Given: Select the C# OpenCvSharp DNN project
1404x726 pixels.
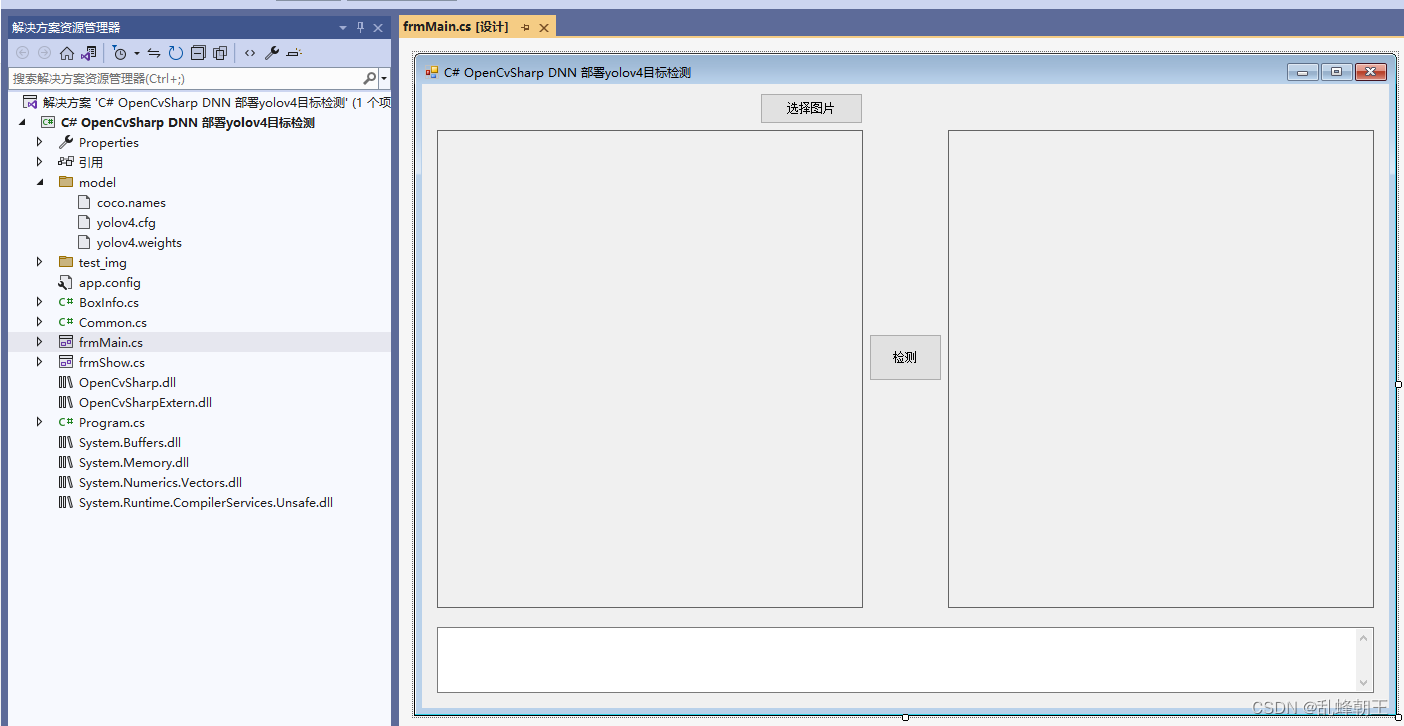Looking at the screenshot, I should (187, 122).
